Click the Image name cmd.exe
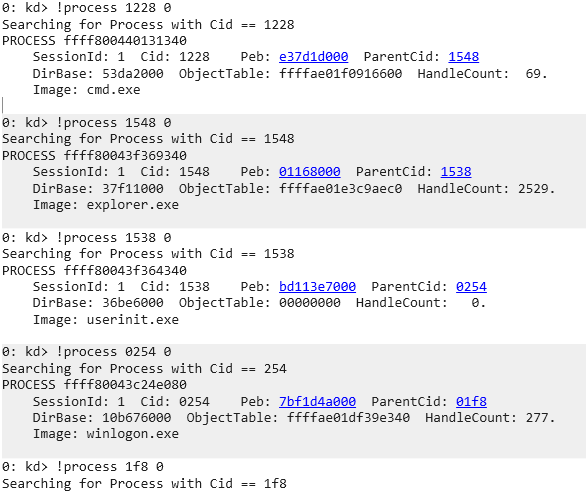Screen dimensions: 586x504 point(114,90)
